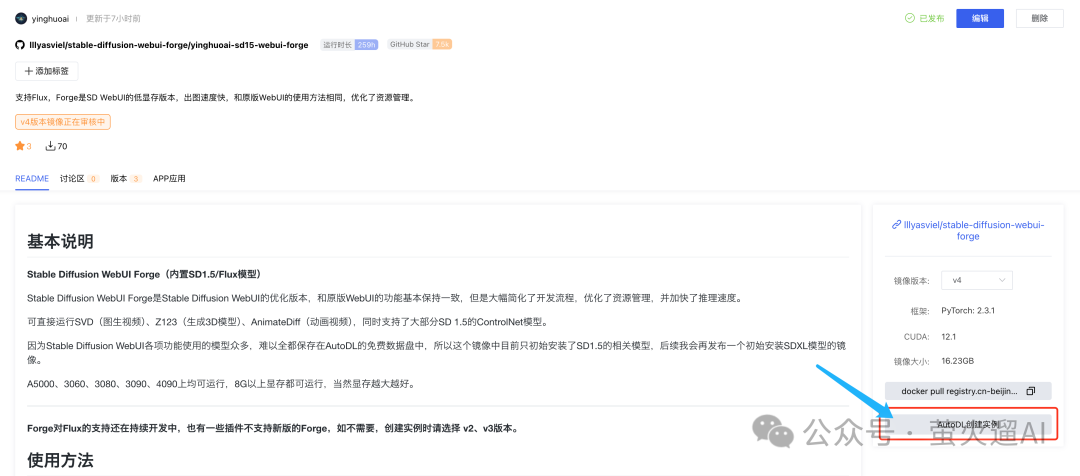Copy the docker pull command
This screenshot has width=1080, height=476.
pos(1030,391)
